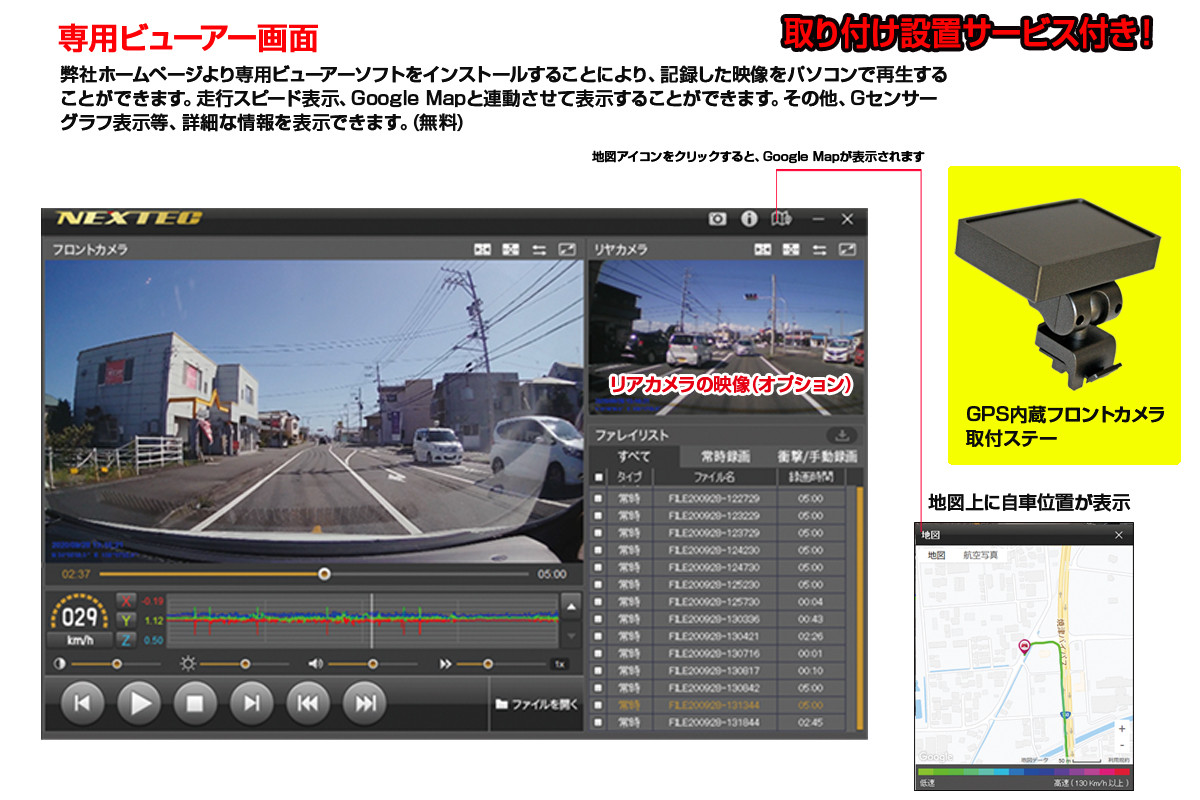Select 航空写真 view in the map window
Image resolution: width=1200 pixels, height=800 pixels.
click(x=980, y=554)
